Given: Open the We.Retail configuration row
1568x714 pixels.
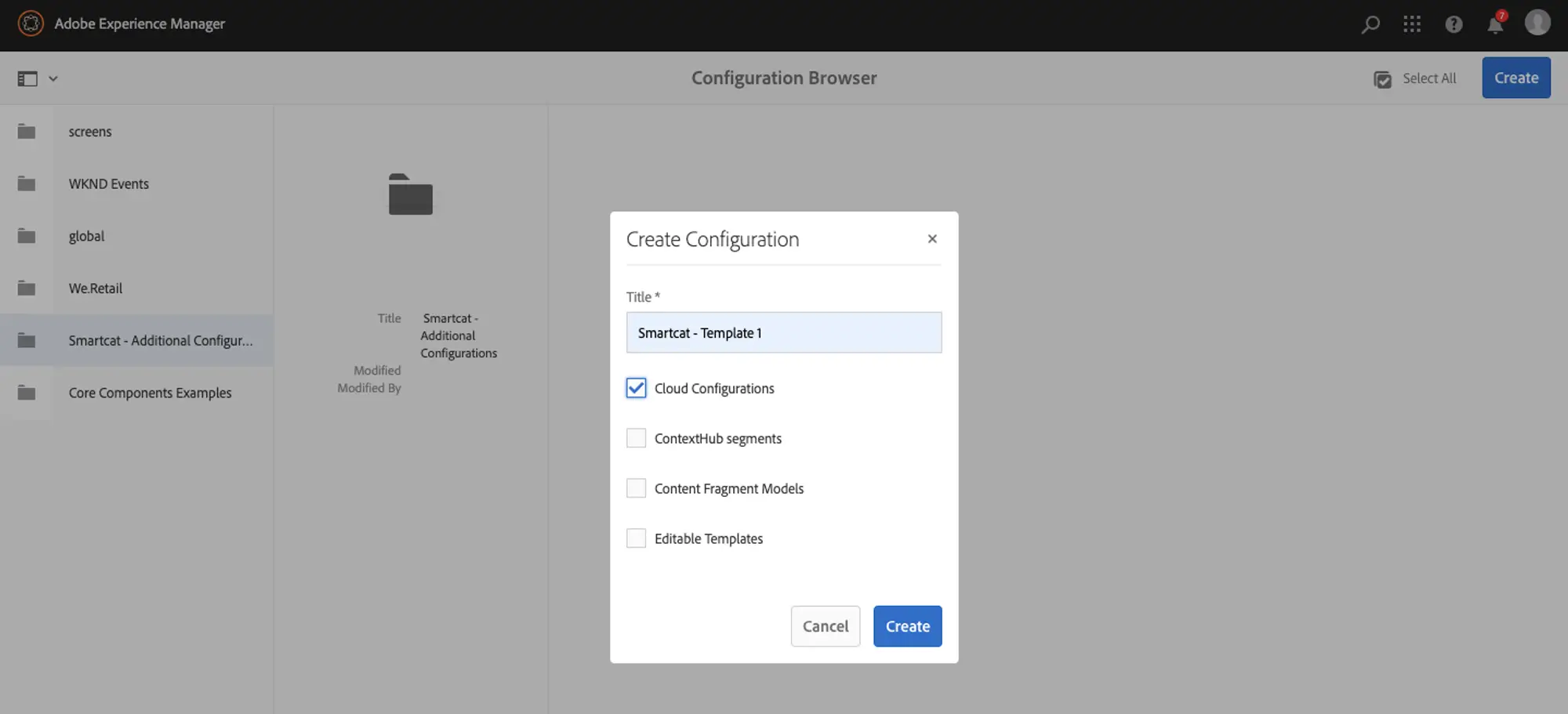Looking at the screenshot, I should point(136,288).
